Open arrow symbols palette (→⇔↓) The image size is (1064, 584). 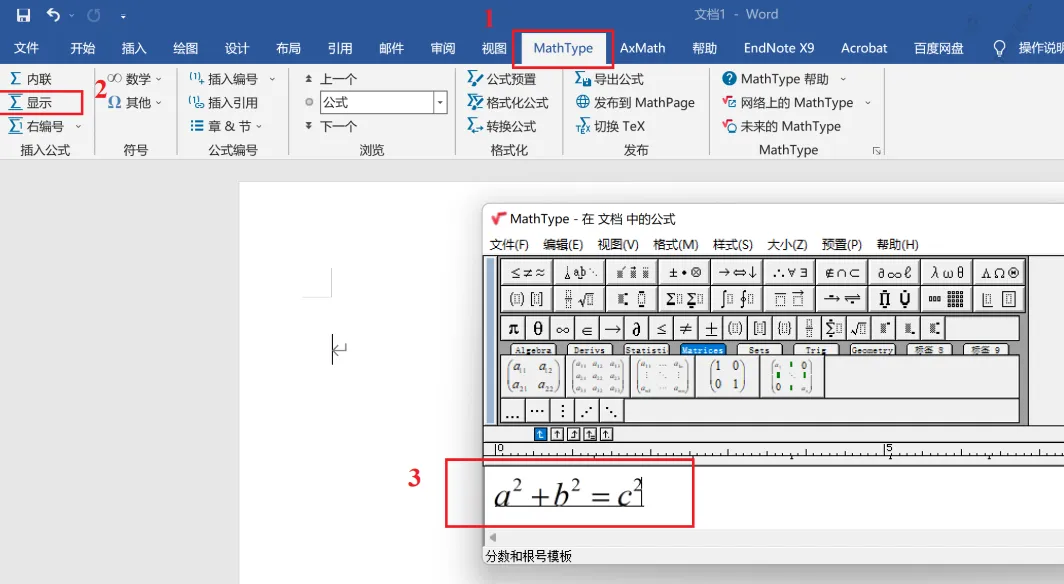click(738, 273)
